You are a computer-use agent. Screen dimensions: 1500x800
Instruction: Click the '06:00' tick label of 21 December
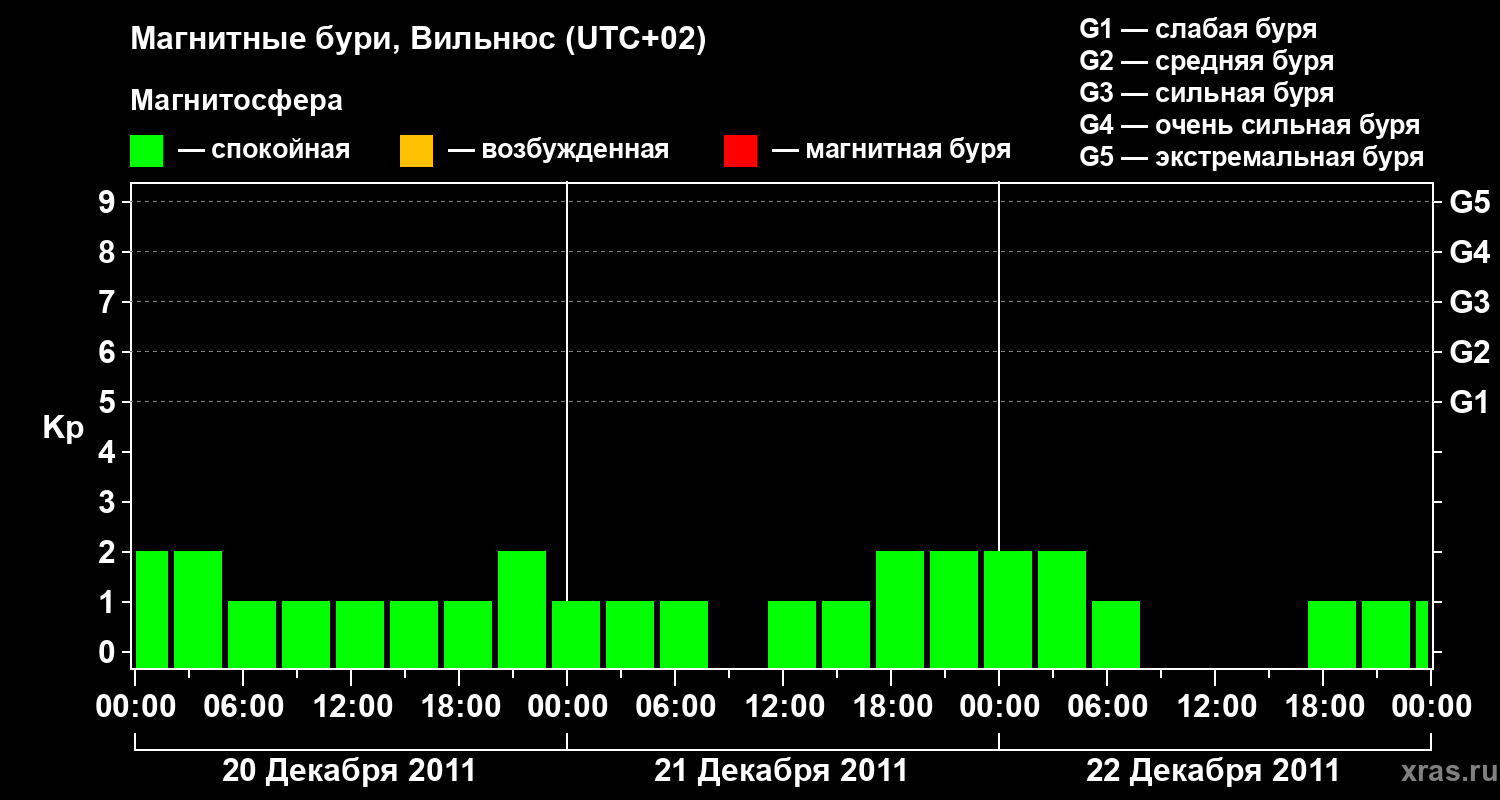click(675, 707)
